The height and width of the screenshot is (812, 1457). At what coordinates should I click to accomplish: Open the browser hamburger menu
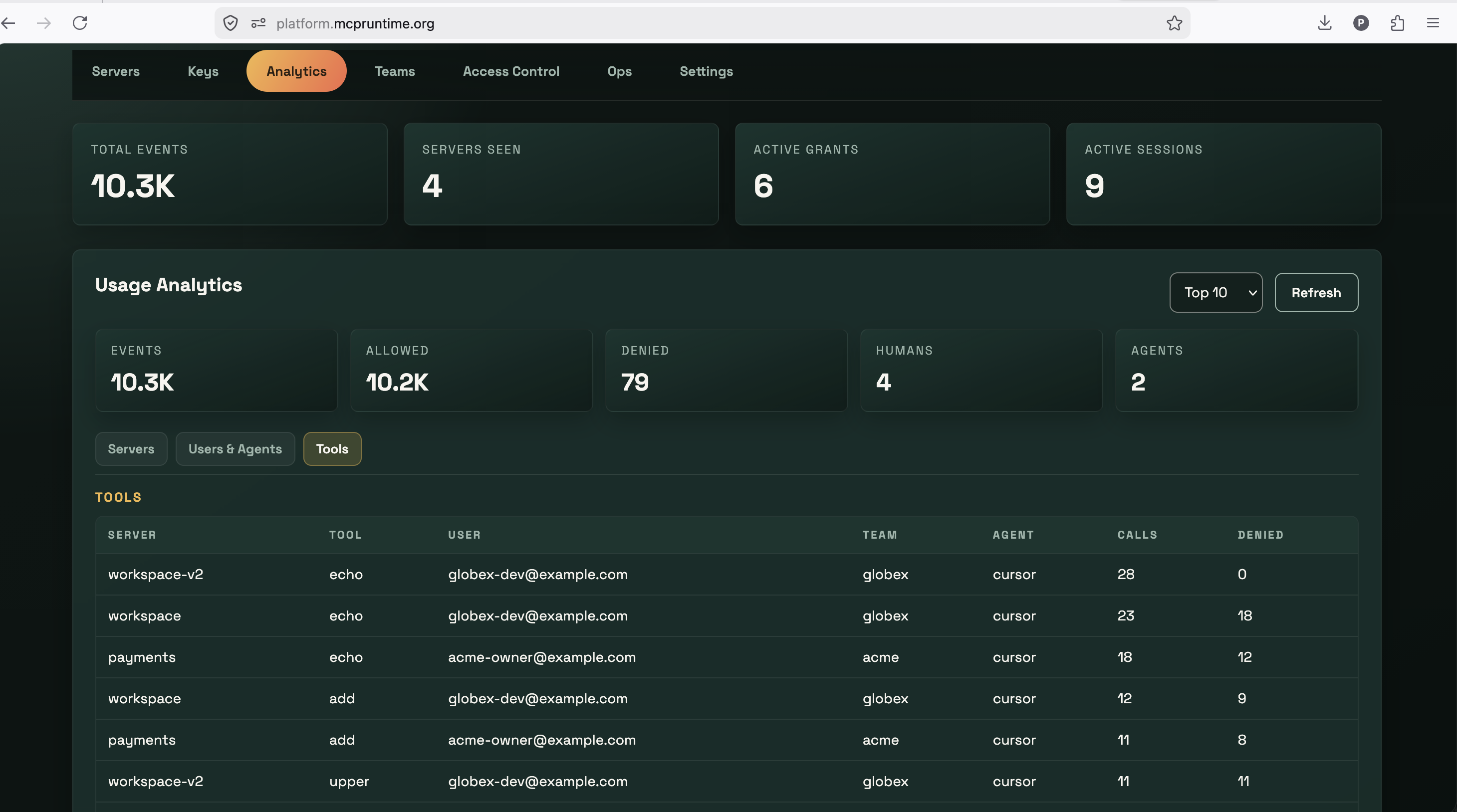pos(1433,23)
